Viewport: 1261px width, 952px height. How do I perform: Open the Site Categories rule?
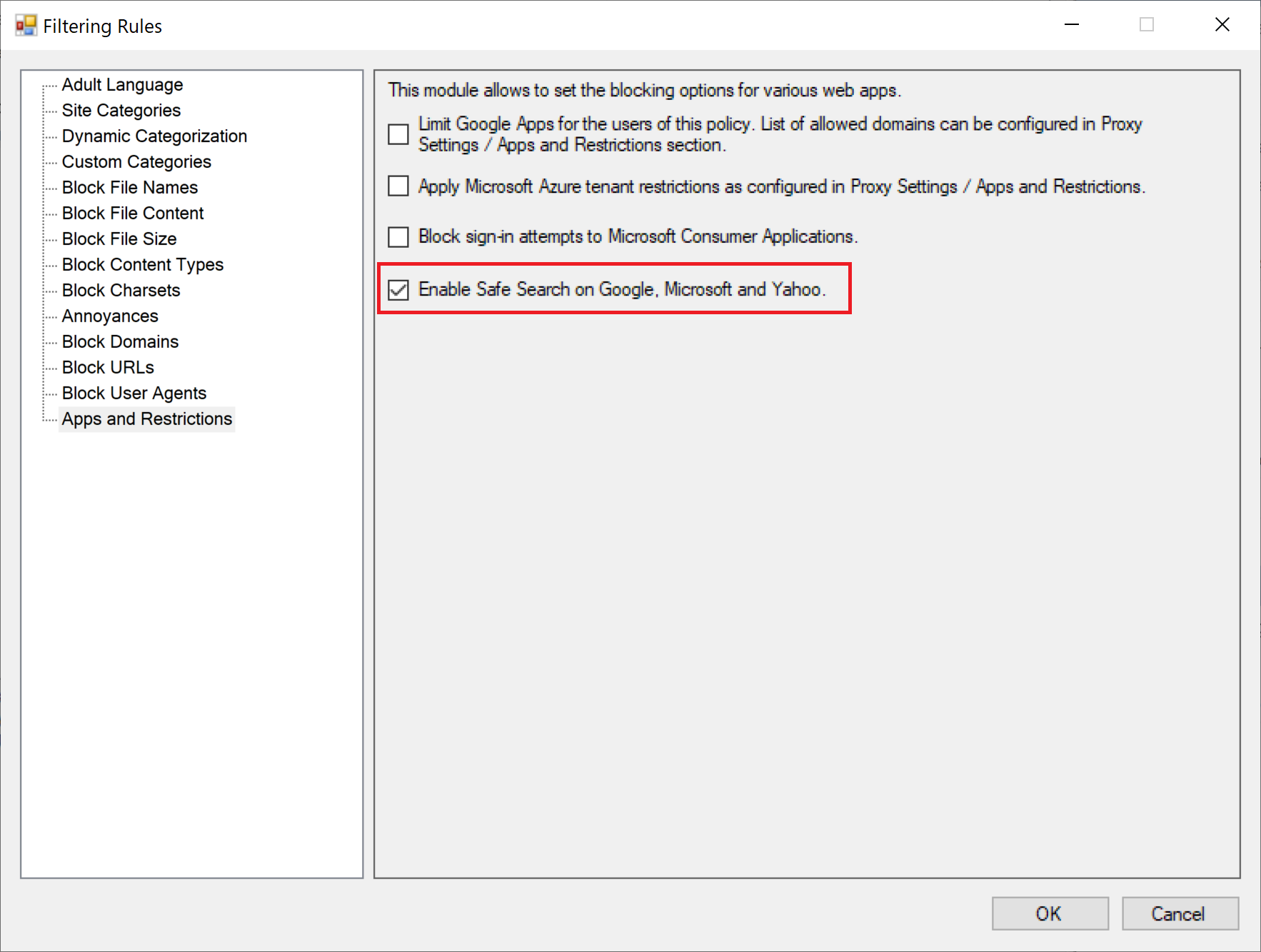pyautogui.click(x=121, y=111)
